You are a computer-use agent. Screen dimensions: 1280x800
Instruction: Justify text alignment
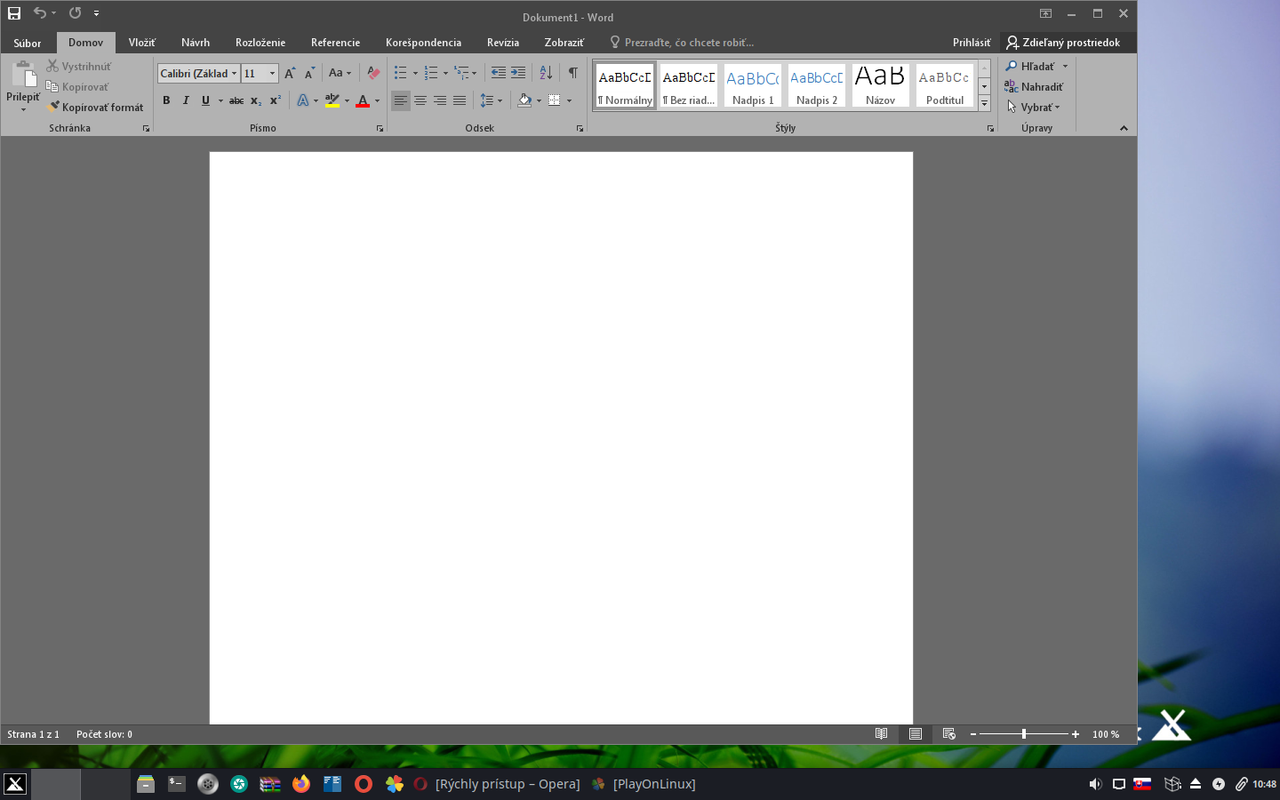point(460,100)
